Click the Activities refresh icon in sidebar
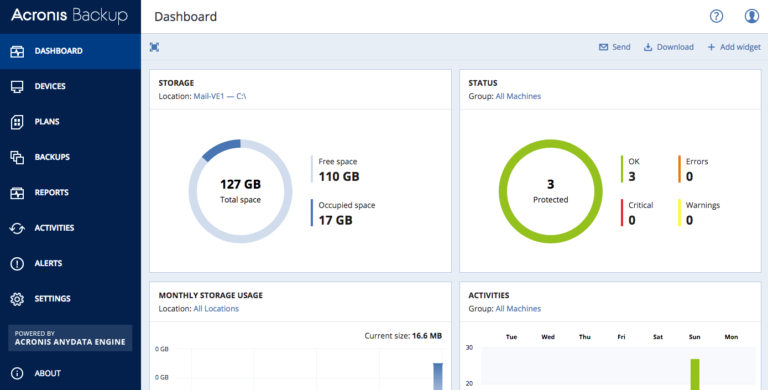Viewport: 768px width, 390px height. [17, 228]
